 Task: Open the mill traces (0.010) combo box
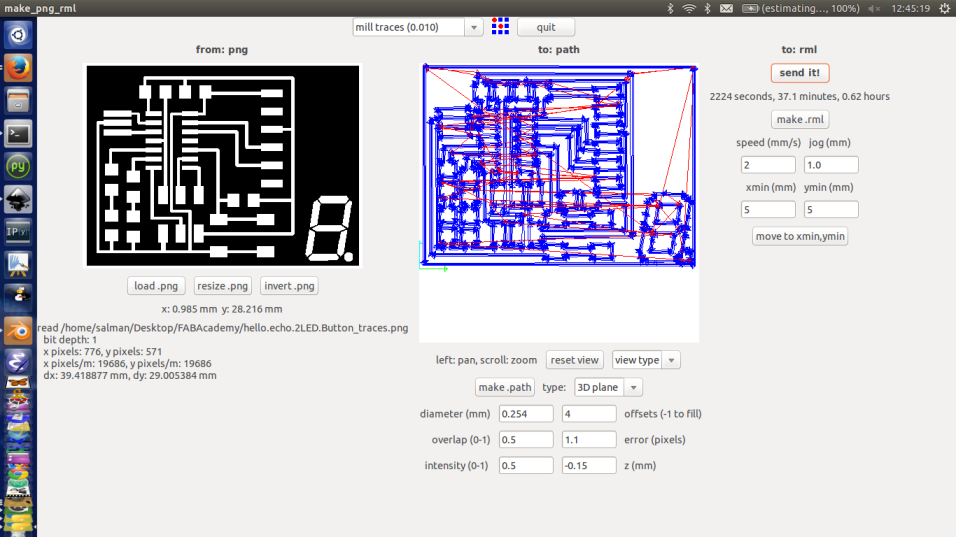[x=418, y=27]
